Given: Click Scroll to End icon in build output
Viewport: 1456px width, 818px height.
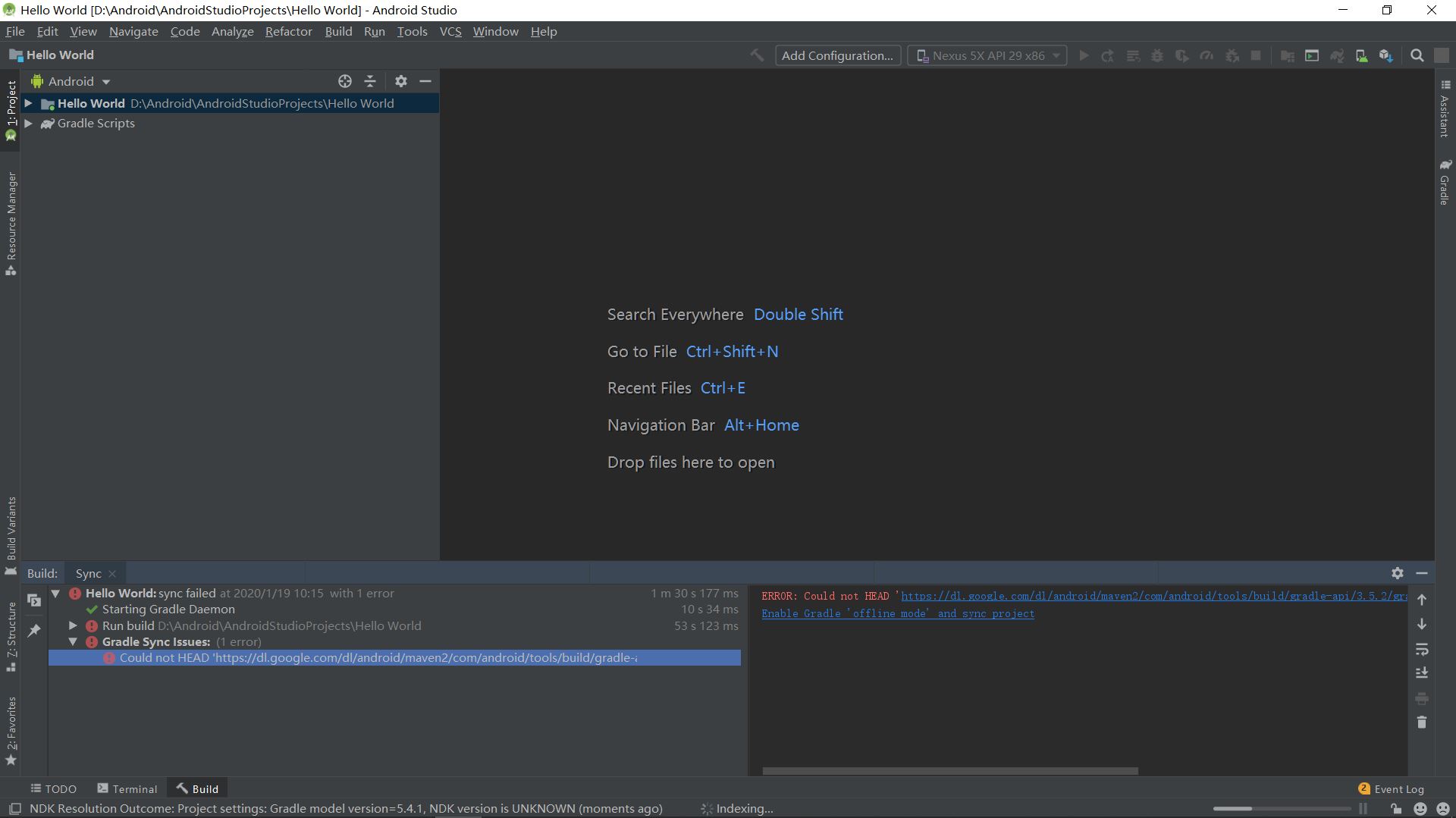Looking at the screenshot, I should [x=1422, y=673].
